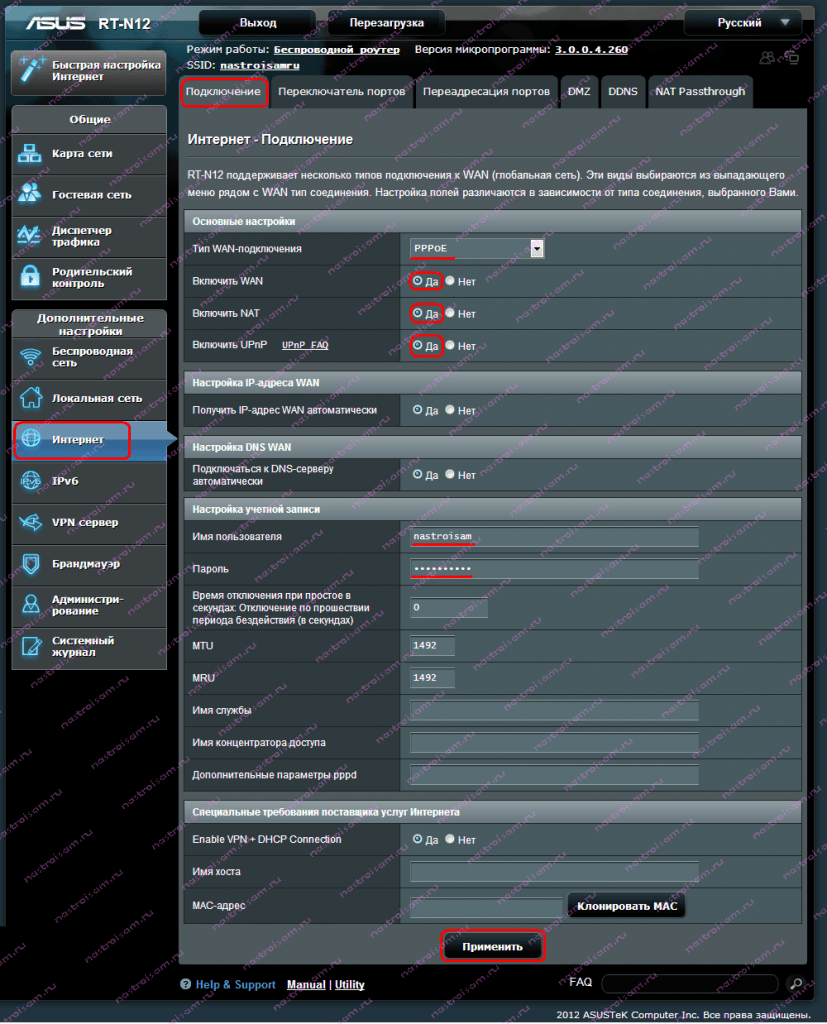827x1024 pixels.
Task: Open the IPv6 globe icon
Action: pos(30,481)
